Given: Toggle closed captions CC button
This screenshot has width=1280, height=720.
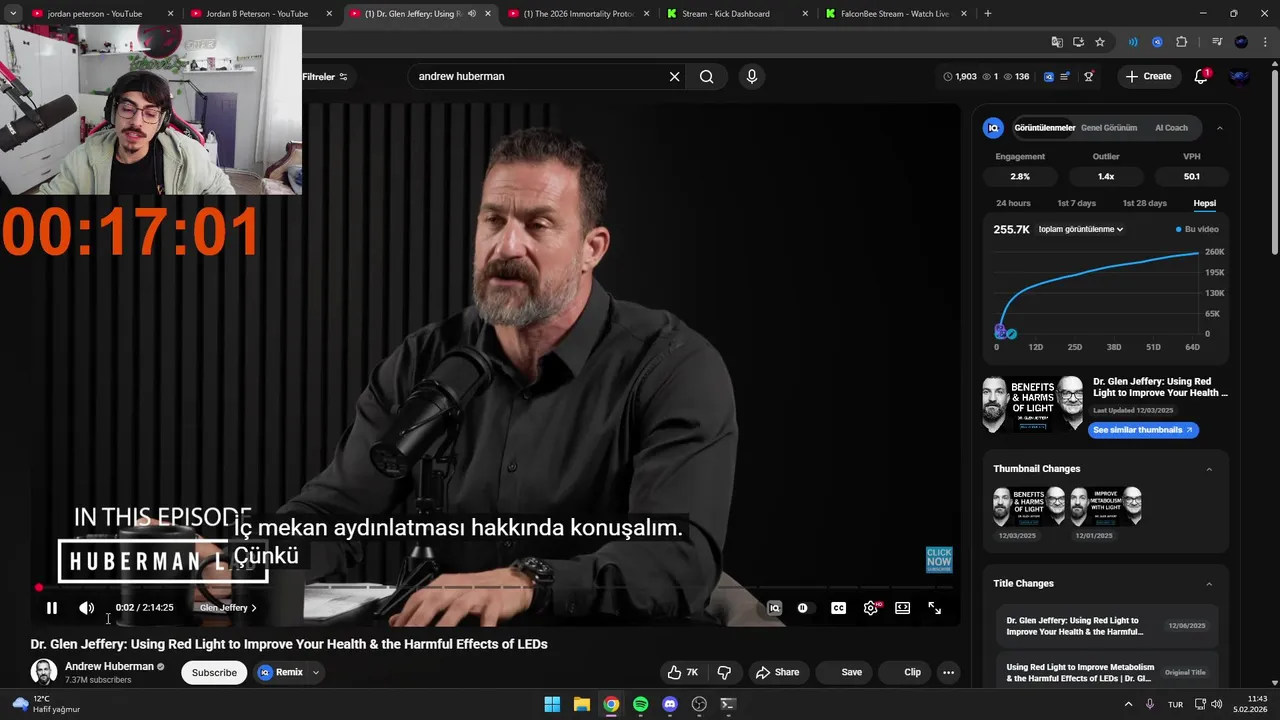Looking at the screenshot, I should 839,608.
